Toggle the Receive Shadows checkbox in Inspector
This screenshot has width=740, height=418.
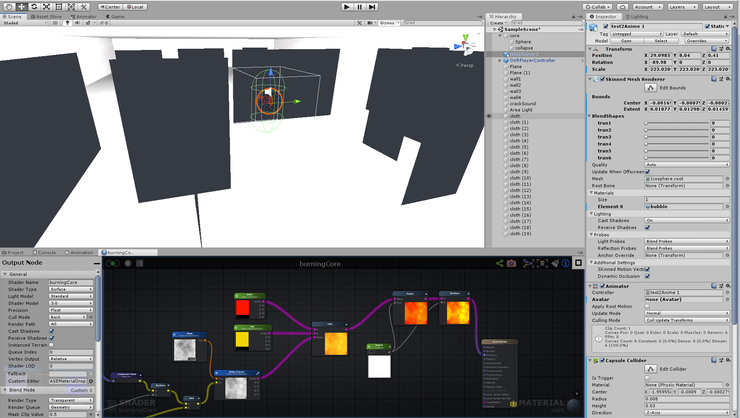[648, 227]
